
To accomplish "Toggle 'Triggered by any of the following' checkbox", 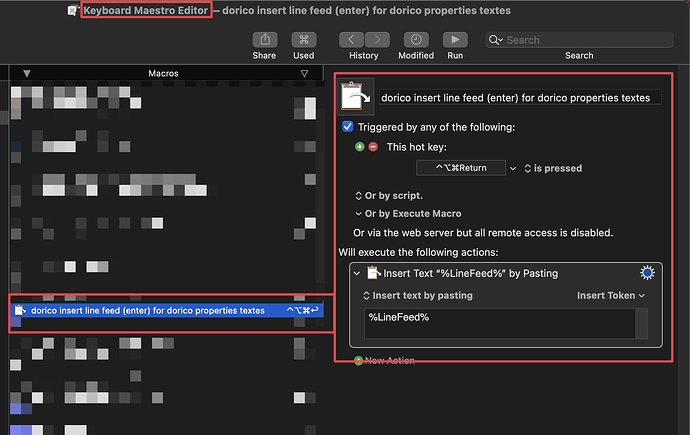I will pos(348,127).
